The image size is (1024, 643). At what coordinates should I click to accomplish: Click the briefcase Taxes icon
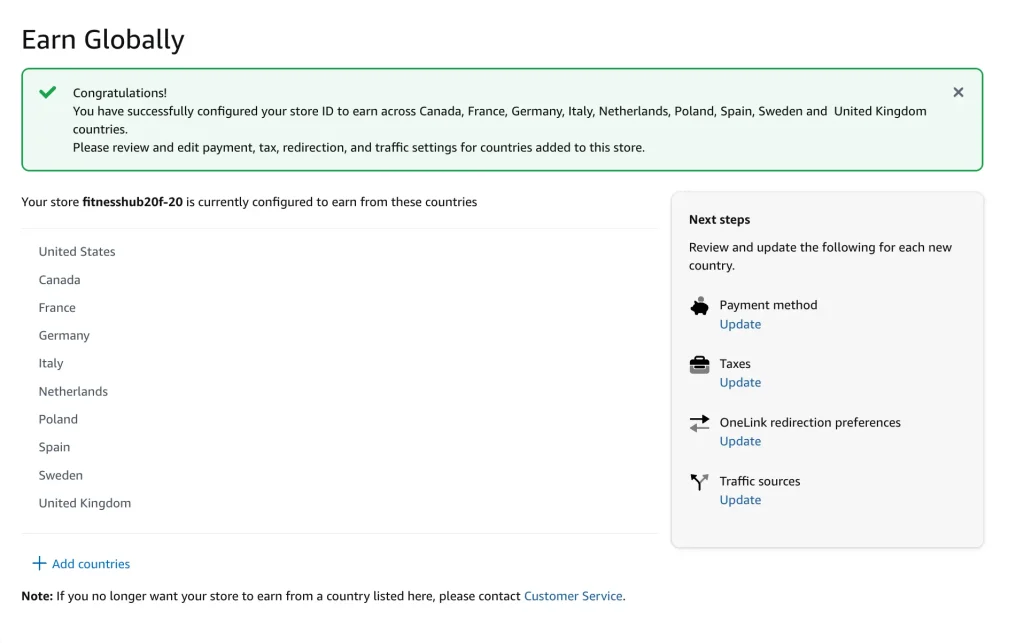tap(699, 365)
